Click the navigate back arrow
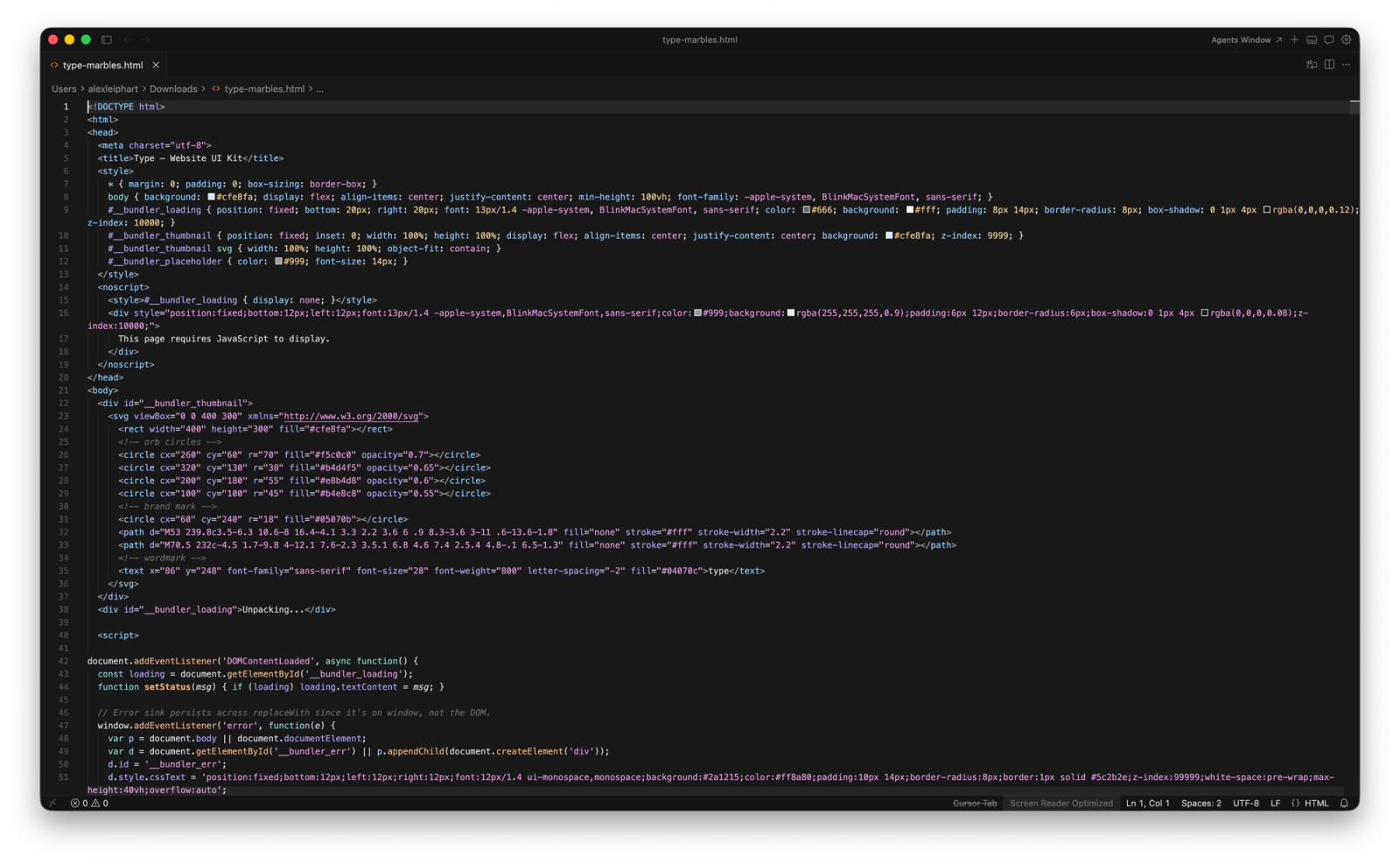Image resolution: width=1400 pixels, height=864 pixels. pos(128,39)
